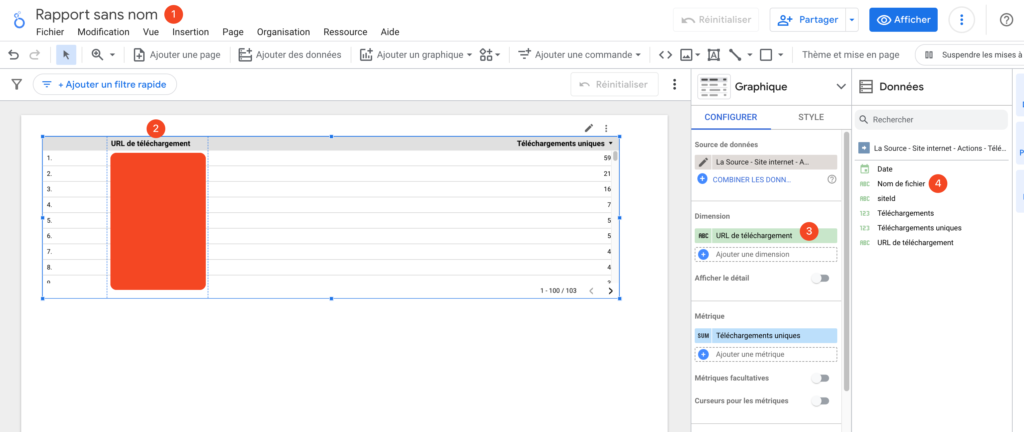Select the cursor selection mode tool

click(x=66, y=55)
